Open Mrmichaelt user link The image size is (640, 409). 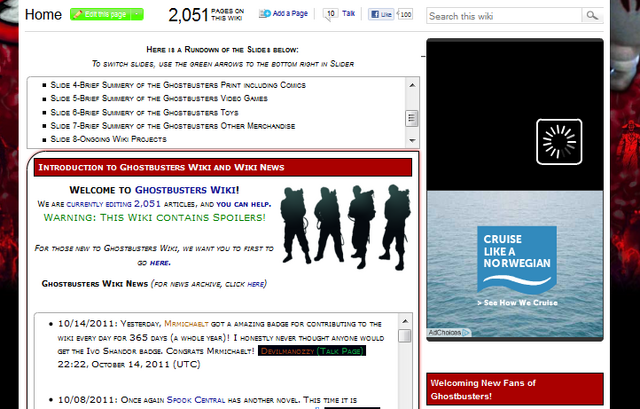click(x=186, y=324)
